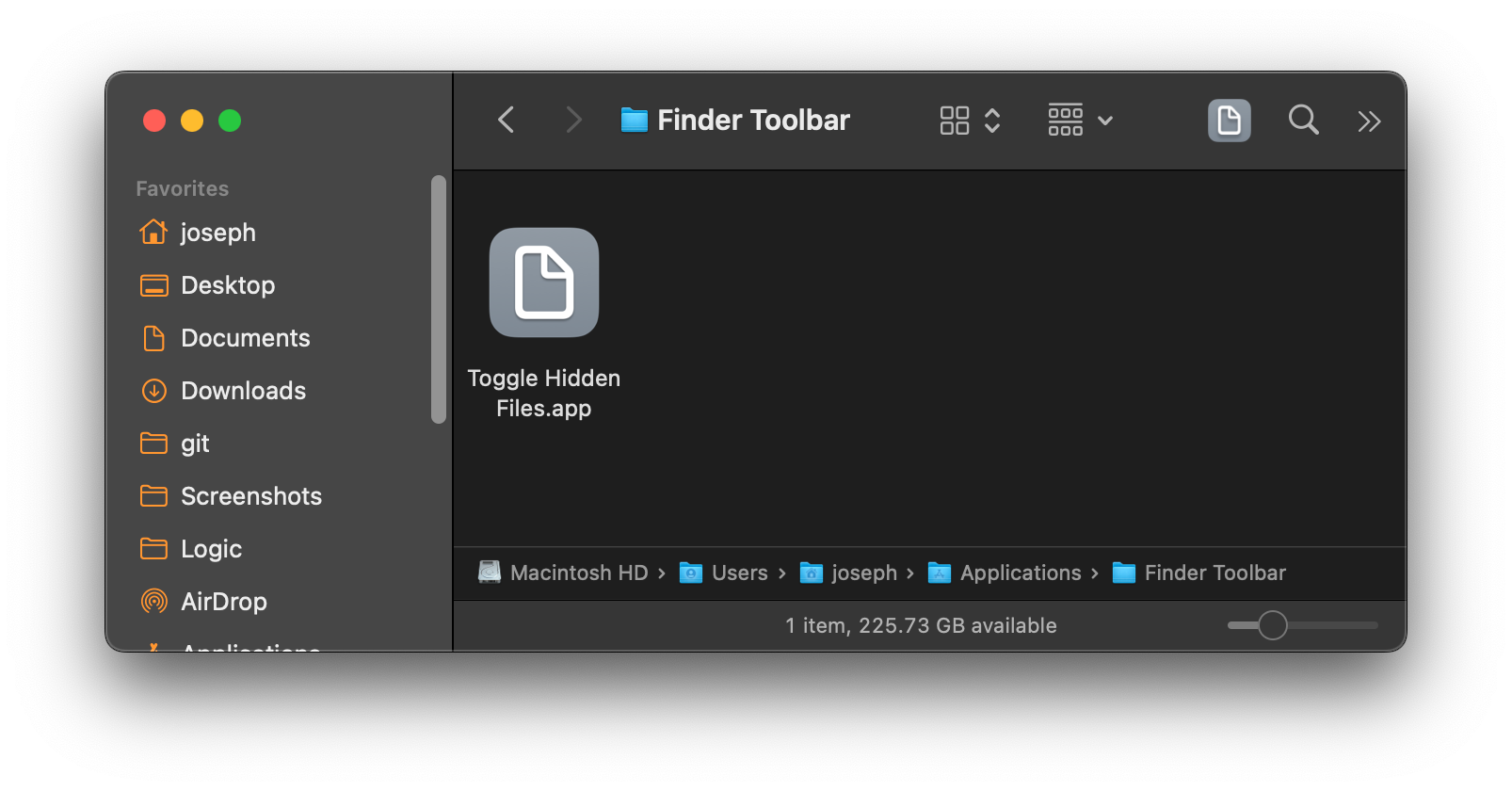The width and height of the screenshot is (1512, 791).
Task: Click the folder icon beside Screenshots
Action: [x=154, y=495]
